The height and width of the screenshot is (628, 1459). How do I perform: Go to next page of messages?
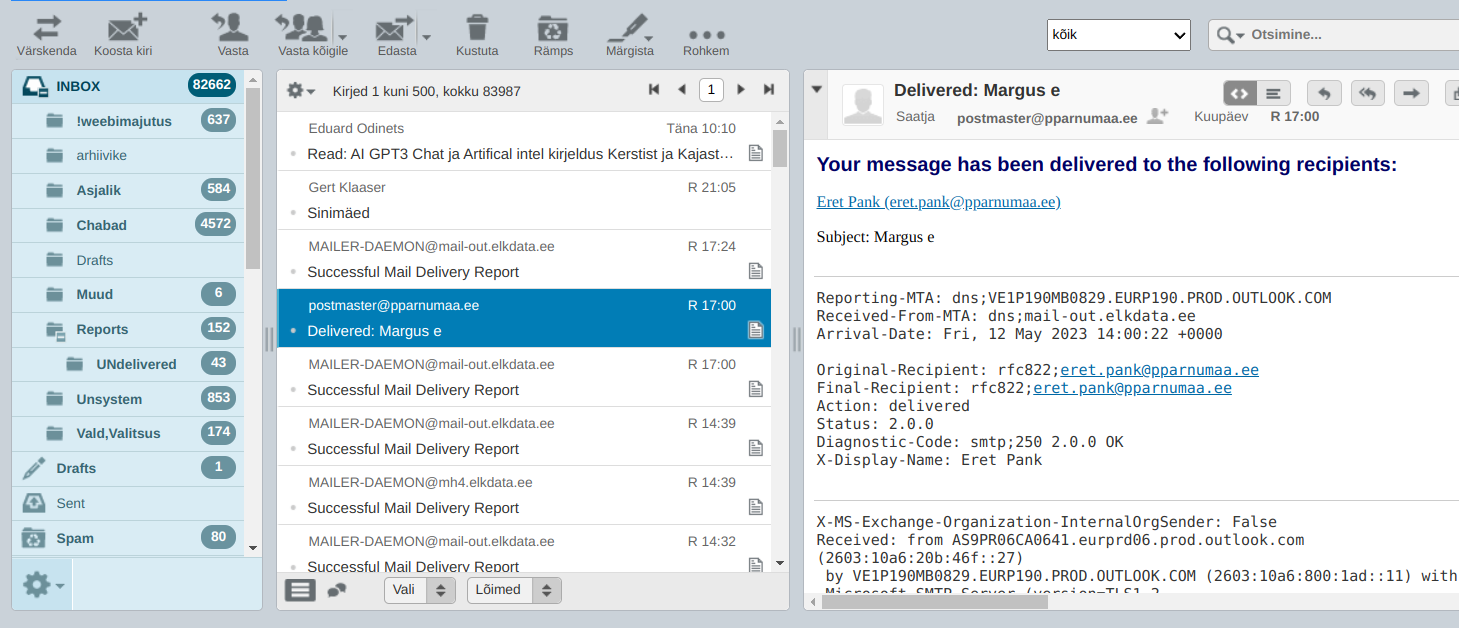click(x=741, y=90)
